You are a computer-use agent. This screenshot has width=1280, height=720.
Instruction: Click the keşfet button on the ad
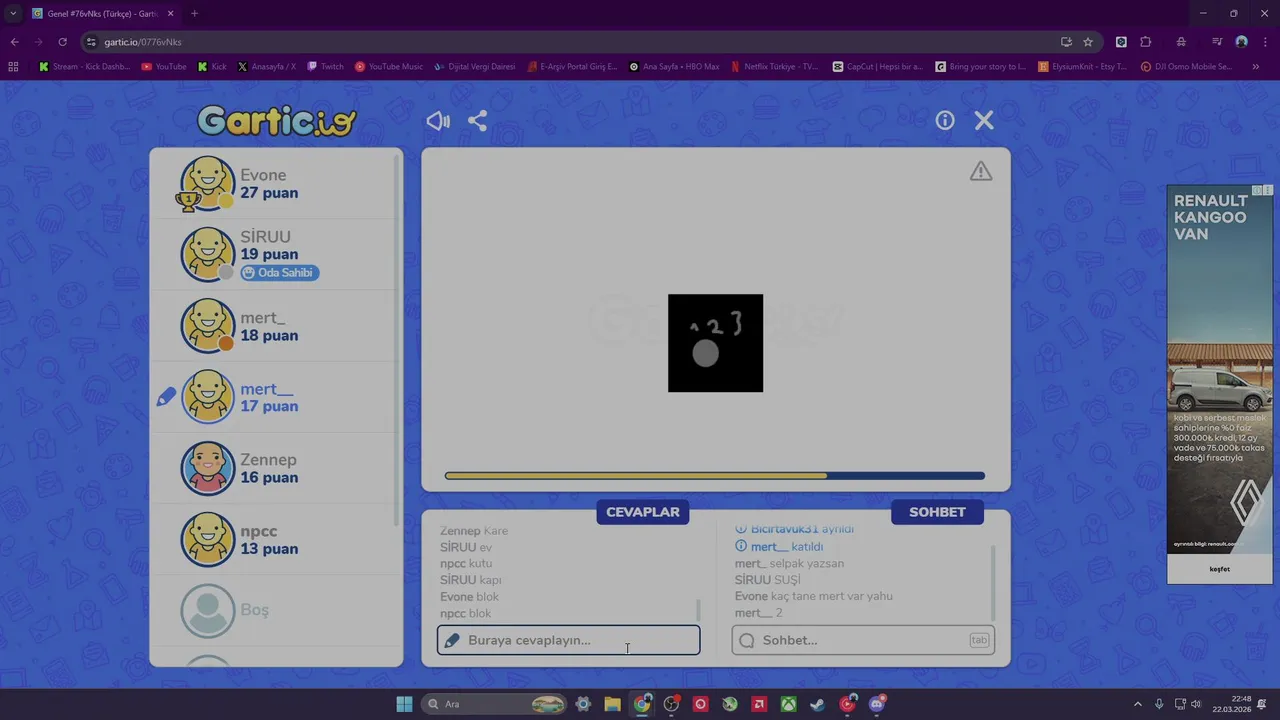click(1219, 569)
